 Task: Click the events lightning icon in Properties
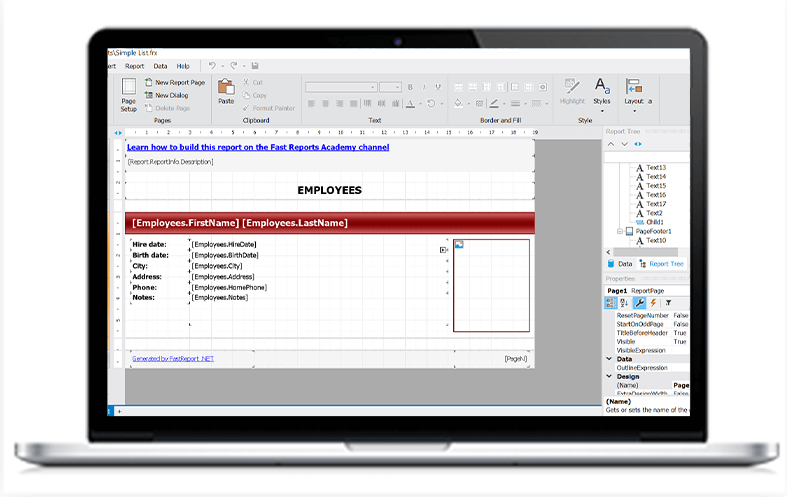(653, 302)
